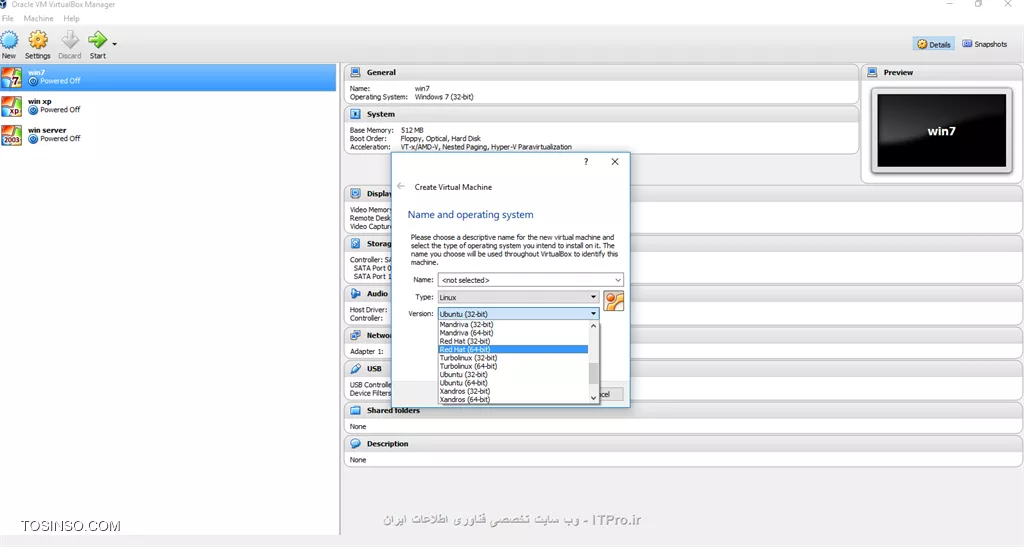Click the Shared folders section icon

[355, 411]
